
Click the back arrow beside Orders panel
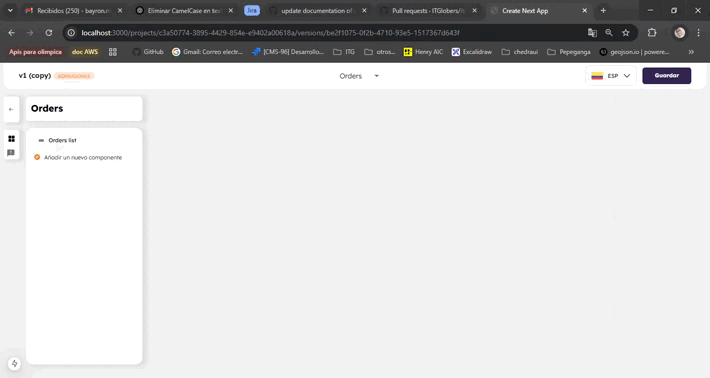tap(11, 109)
